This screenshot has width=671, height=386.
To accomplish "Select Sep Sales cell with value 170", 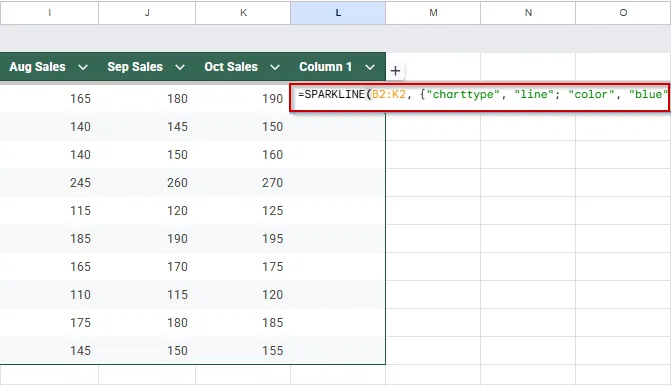I will pos(147,267).
